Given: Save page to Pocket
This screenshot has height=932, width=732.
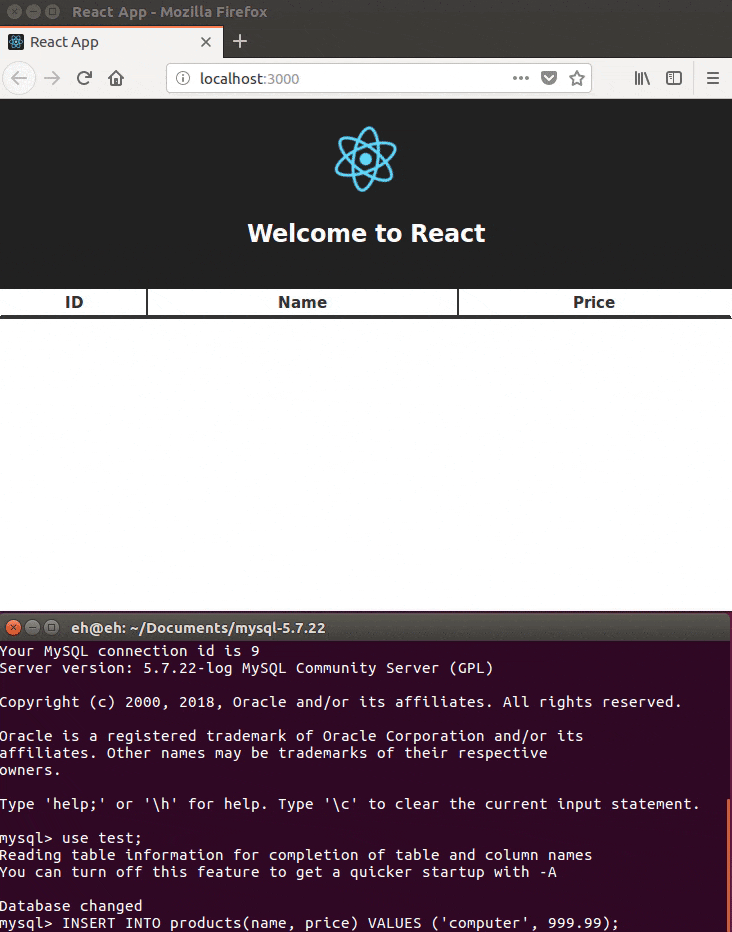Looking at the screenshot, I should pyautogui.click(x=549, y=78).
